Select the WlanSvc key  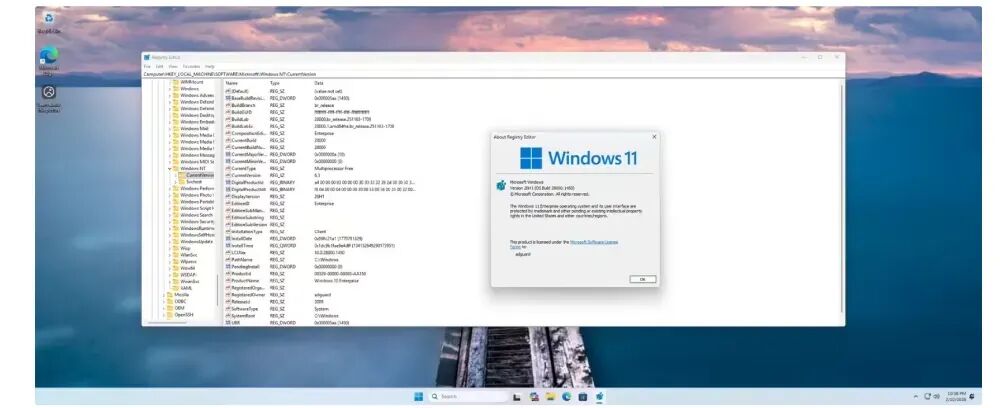tap(189, 255)
